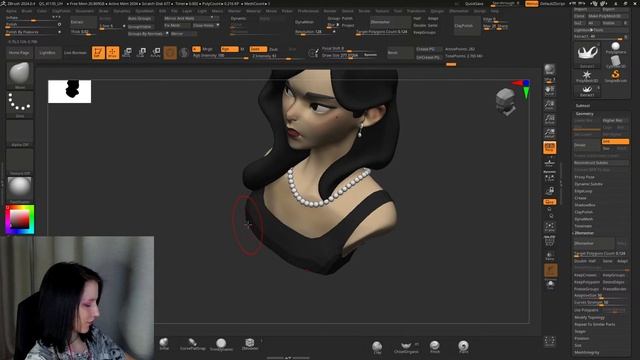Activate the Move transform icon
Image resolution: width=640 pixels, height=360 pixels.
click(x=127, y=53)
